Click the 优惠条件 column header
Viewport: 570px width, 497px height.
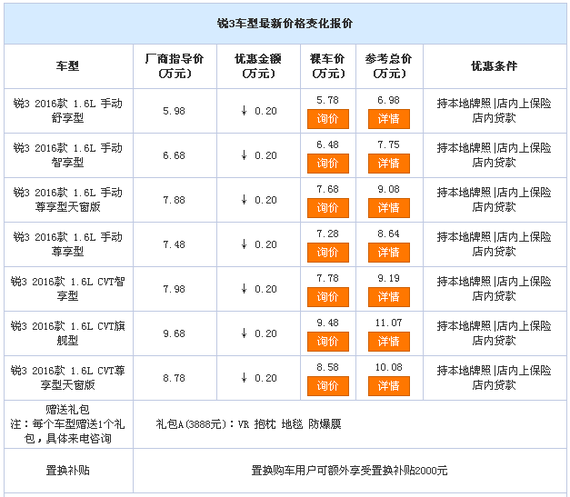coord(494,67)
